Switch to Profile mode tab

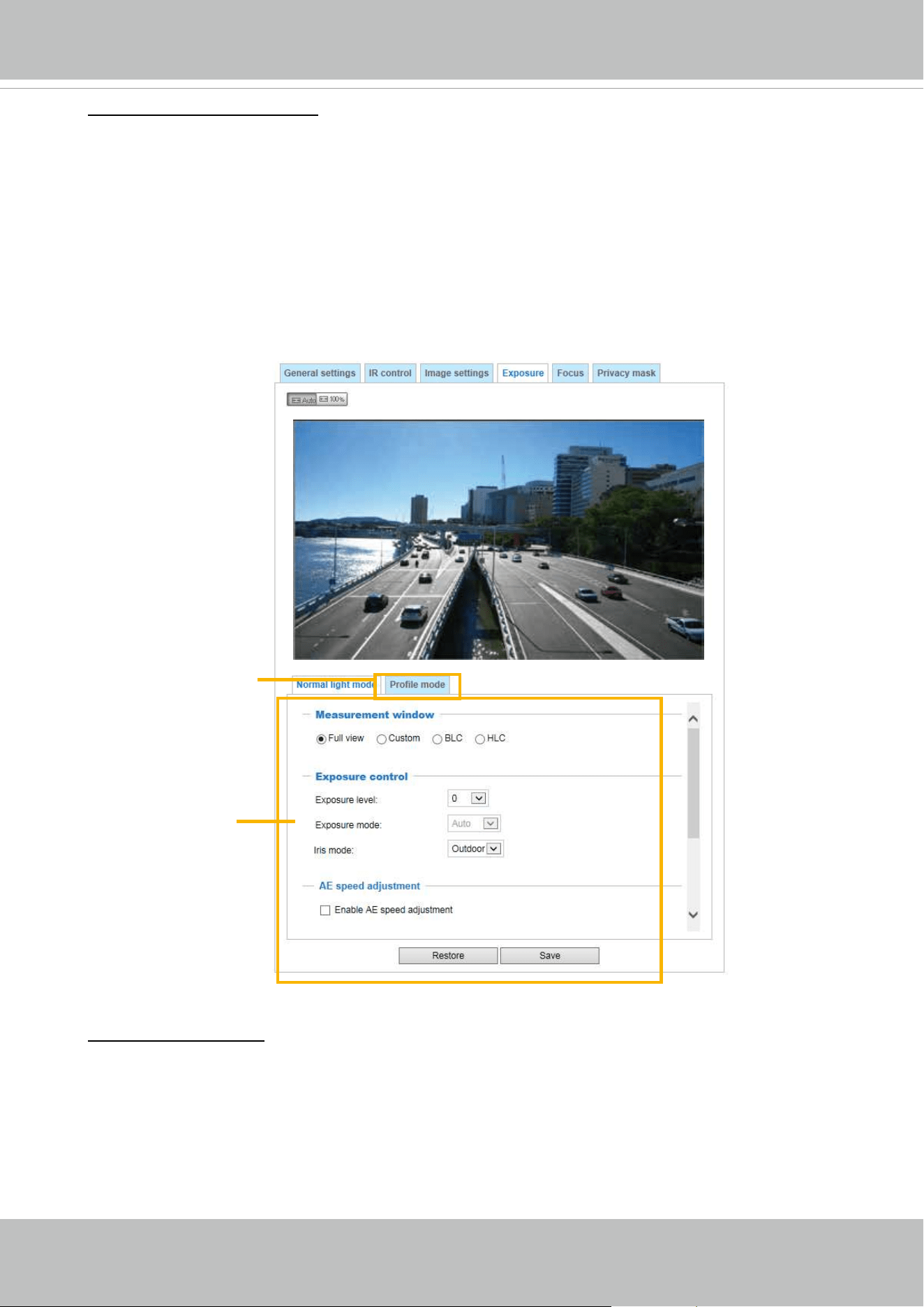(417, 685)
